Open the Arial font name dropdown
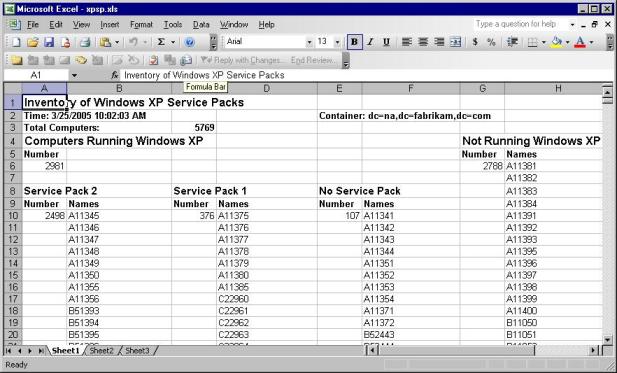The width and height of the screenshot is (617, 373). pos(309,42)
